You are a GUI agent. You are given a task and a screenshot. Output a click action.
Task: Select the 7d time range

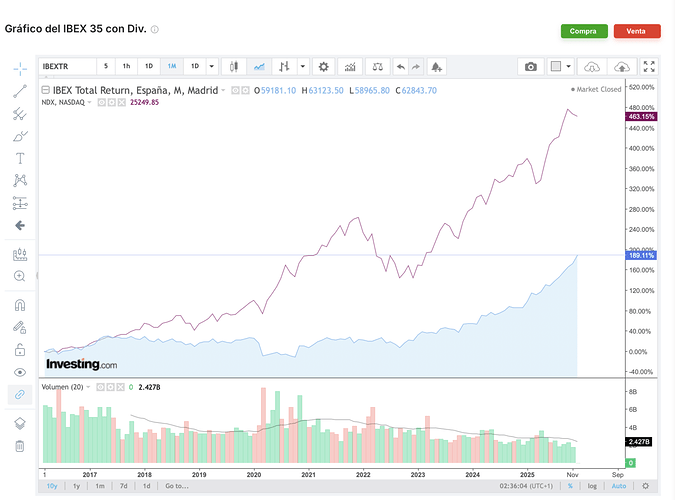124,486
